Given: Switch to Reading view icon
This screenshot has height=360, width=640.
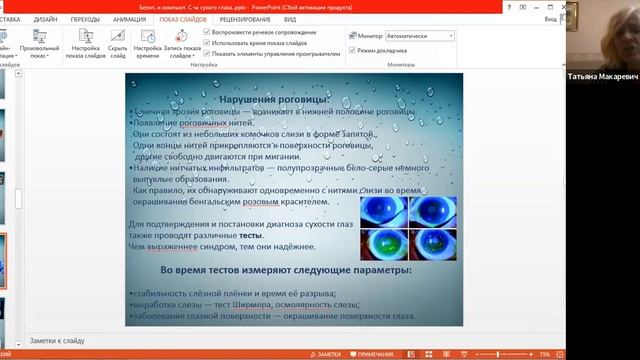Looking at the screenshot, I should pos(446,354).
